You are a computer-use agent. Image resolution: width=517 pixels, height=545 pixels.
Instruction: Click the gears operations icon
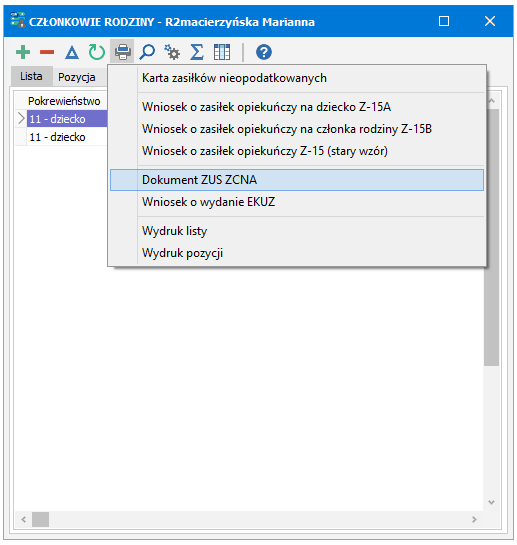(172, 52)
